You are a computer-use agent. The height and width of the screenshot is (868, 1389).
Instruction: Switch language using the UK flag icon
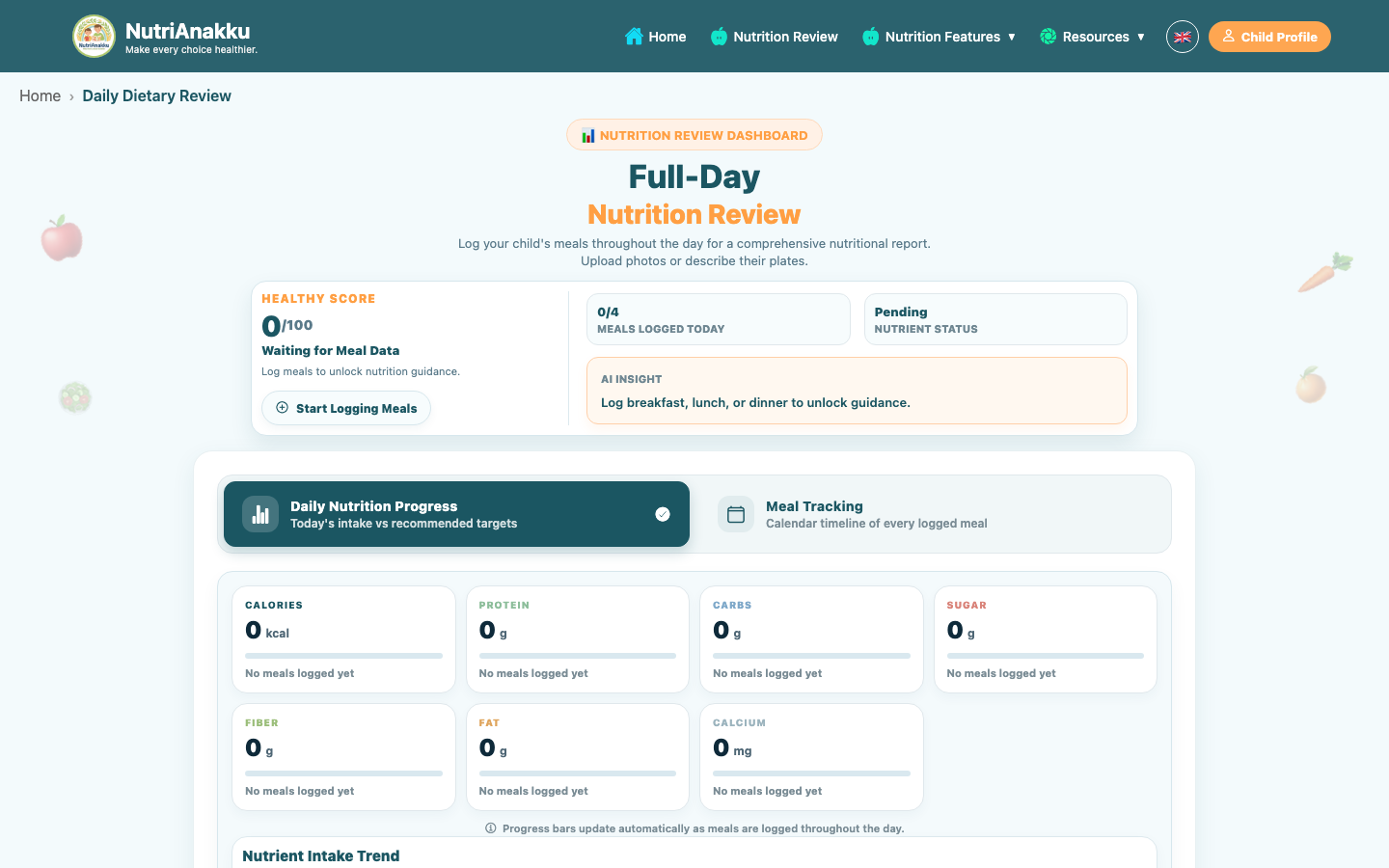1183,37
